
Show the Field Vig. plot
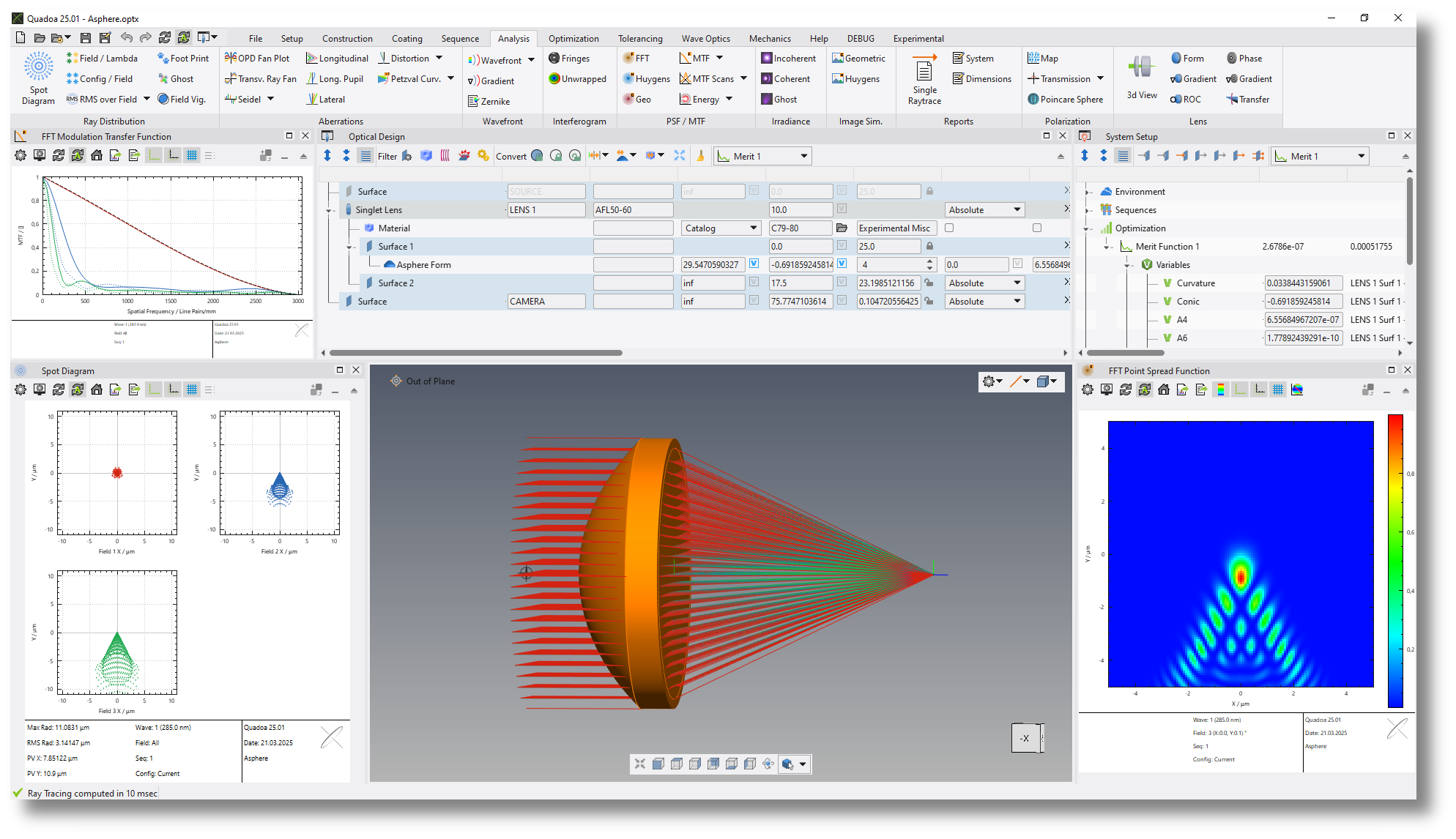pyautogui.click(x=182, y=99)
